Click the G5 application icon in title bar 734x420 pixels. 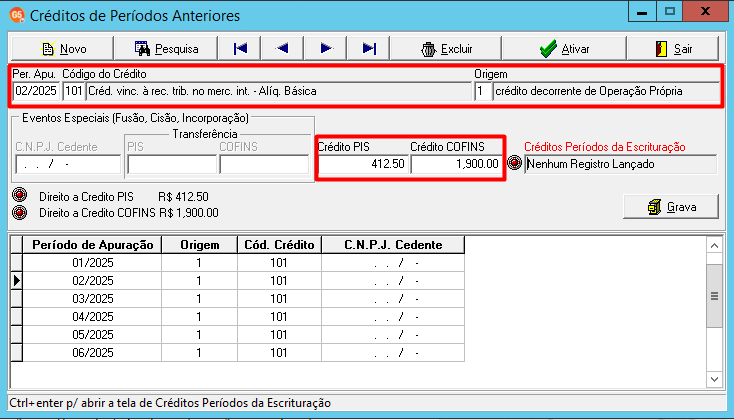click(17, 15)
